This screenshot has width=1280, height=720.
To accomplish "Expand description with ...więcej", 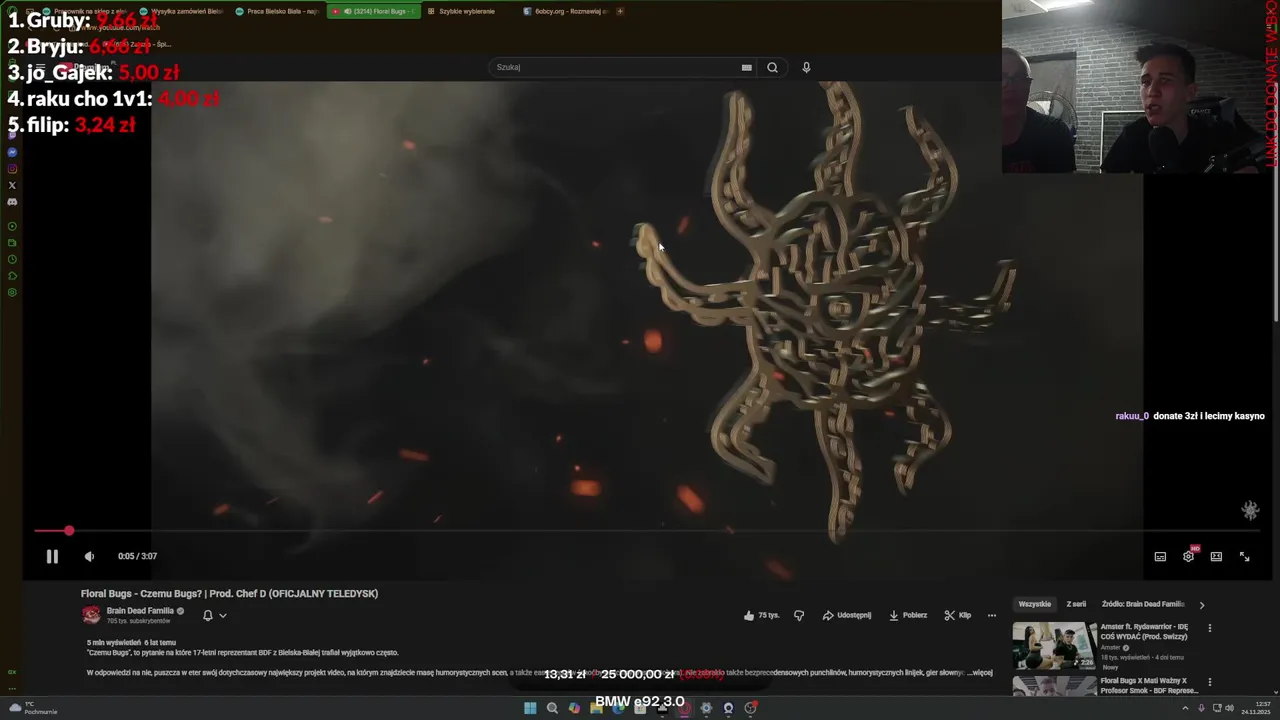I will coord(980,672).
